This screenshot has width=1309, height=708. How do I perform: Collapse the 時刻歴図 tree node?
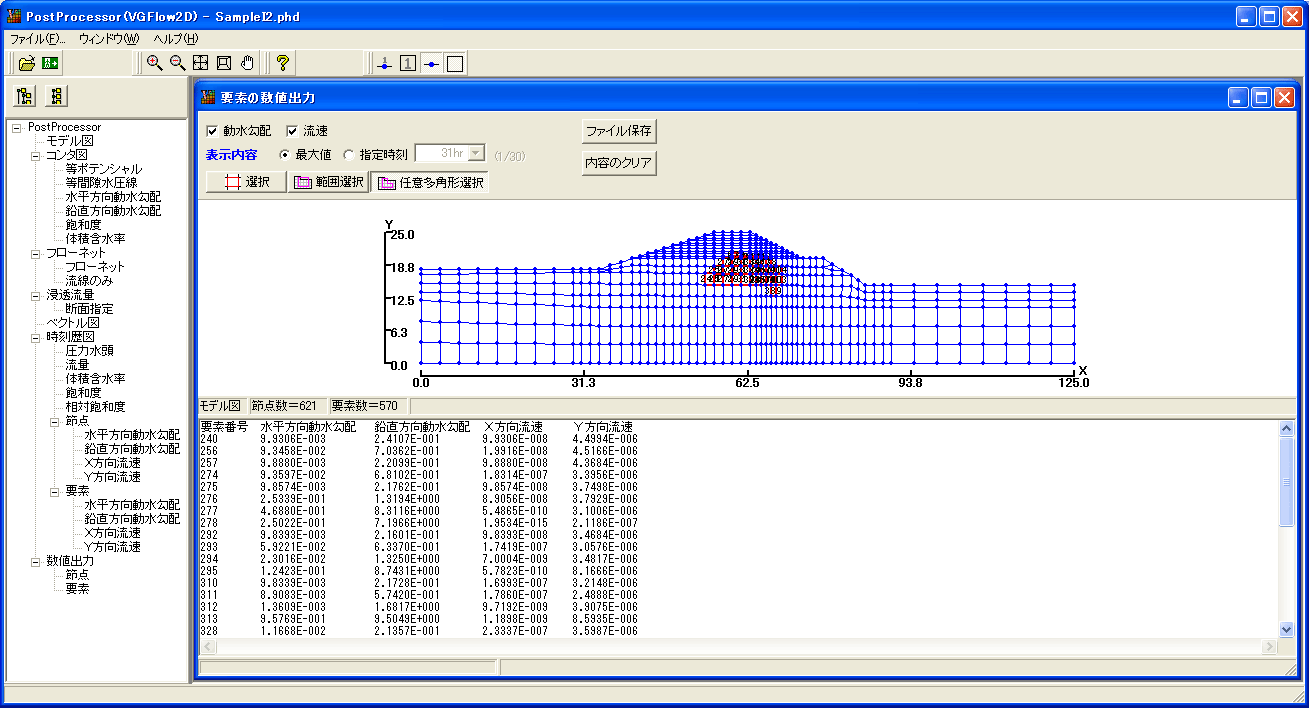coord(35,337)
